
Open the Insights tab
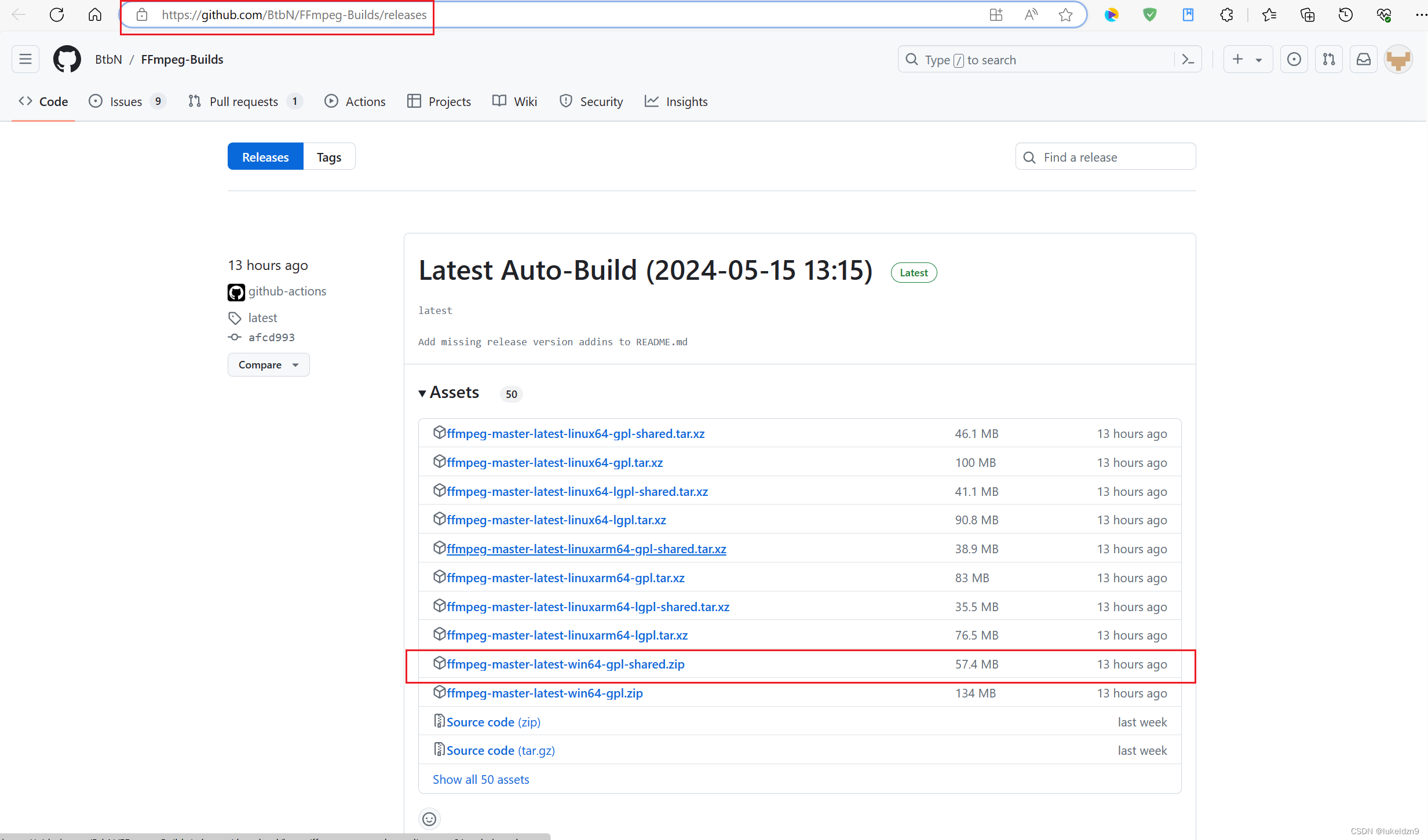pyautogui.click(x=676, y=101)
